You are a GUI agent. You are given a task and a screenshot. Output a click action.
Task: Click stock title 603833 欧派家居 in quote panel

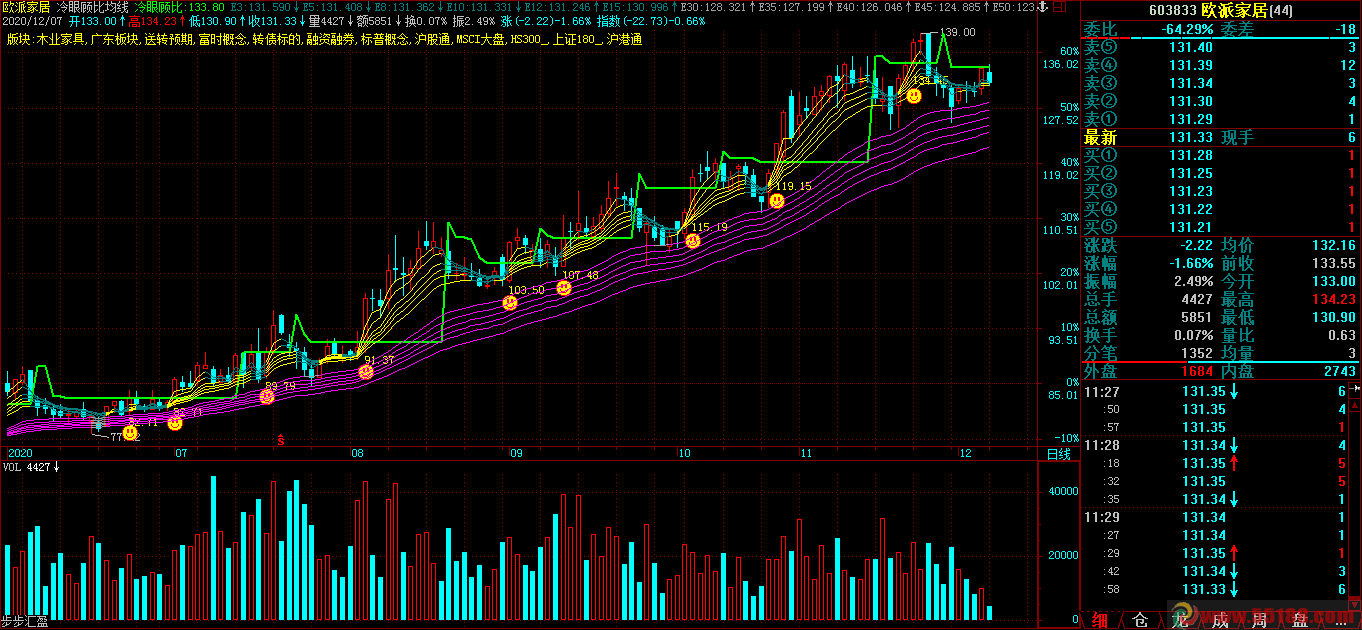[1221, 9]
